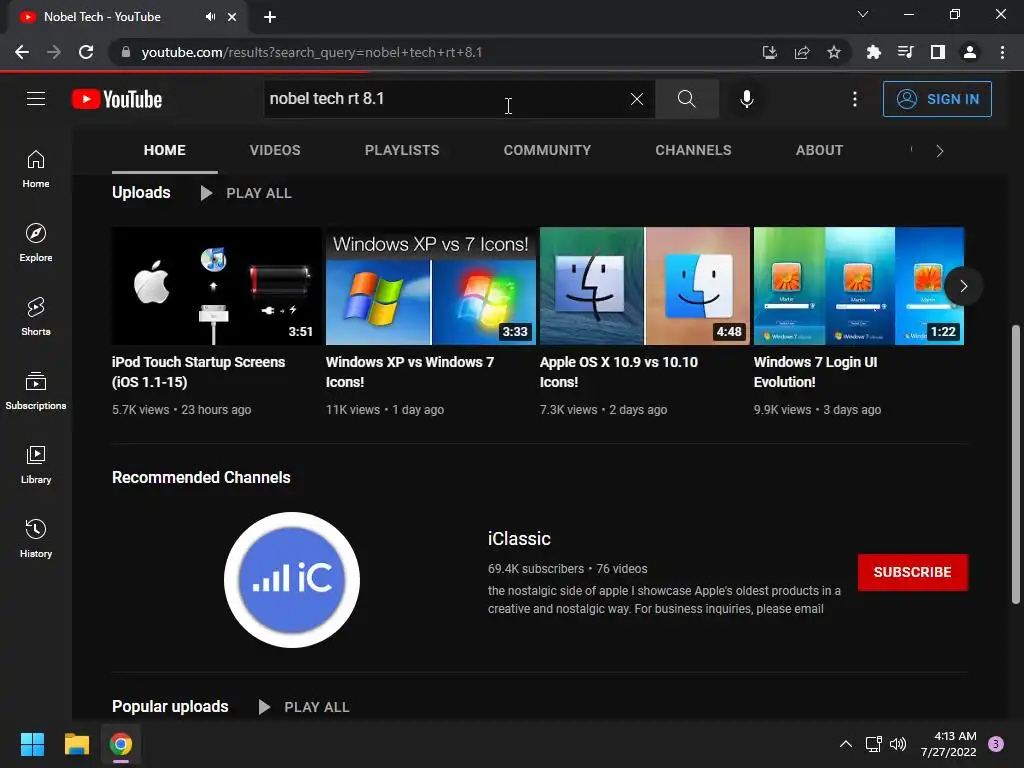Click title Windows XP vs Windows 7 Icons!
The image size is (1024, 768).
pyautogui.click(x=410, y=372)
